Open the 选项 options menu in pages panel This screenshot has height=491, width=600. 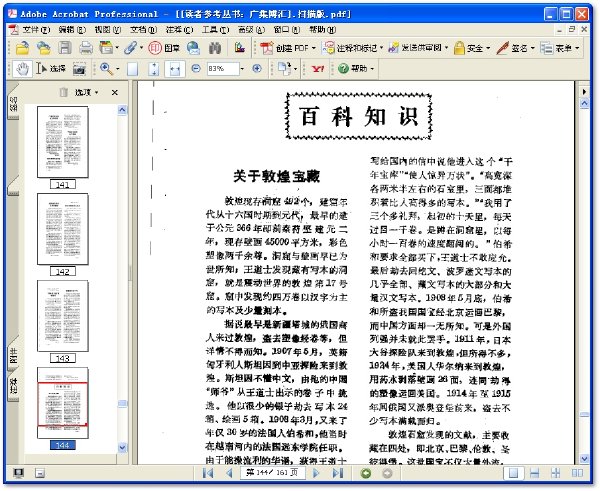86,92
